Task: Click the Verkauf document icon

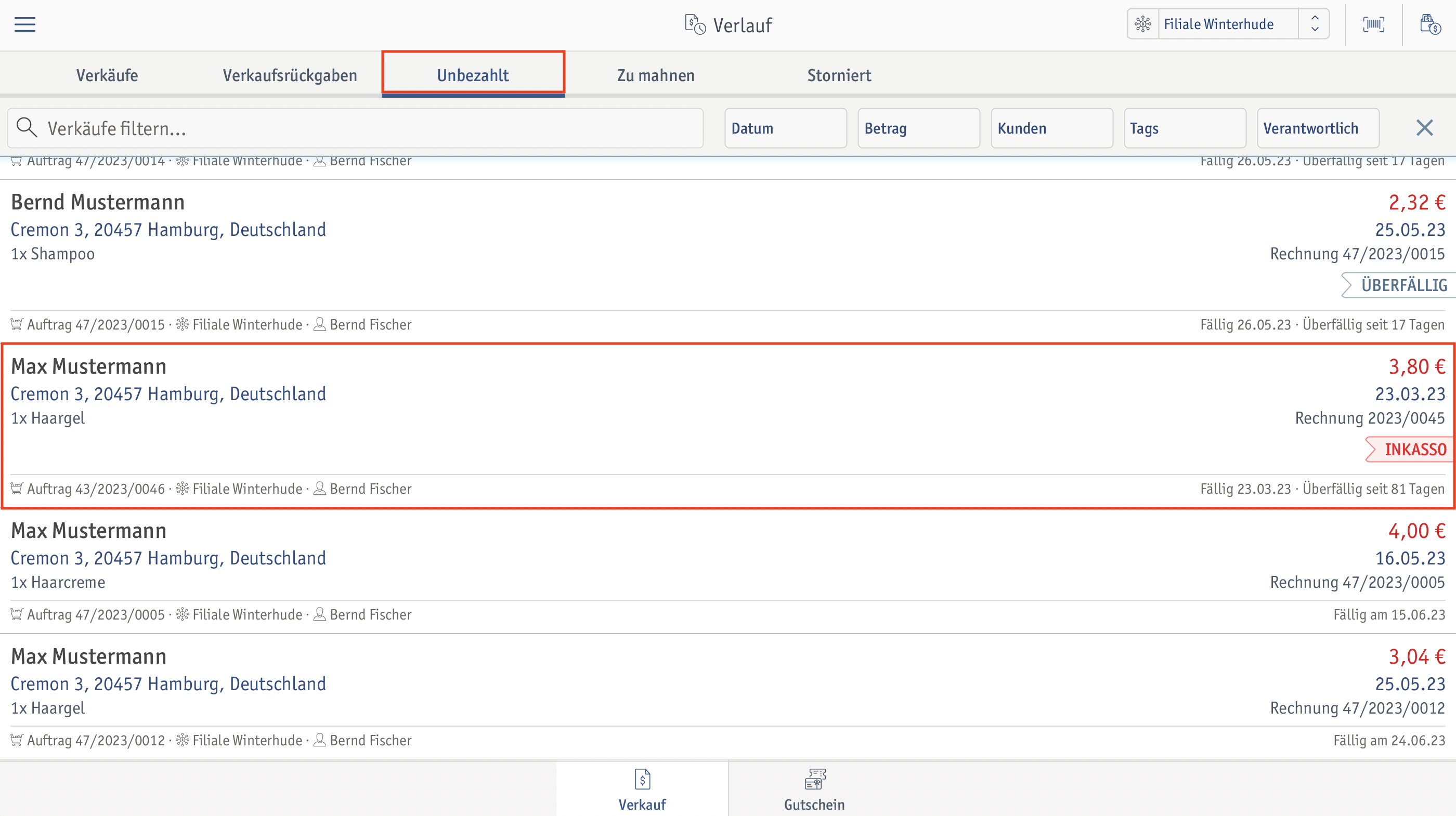Action: pos(642,779)
